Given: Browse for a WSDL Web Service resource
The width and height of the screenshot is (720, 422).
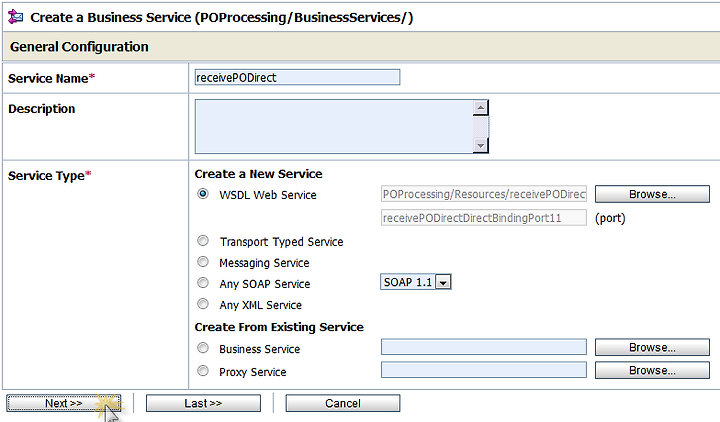Looking at the screenshot, I should coord(652,194).
